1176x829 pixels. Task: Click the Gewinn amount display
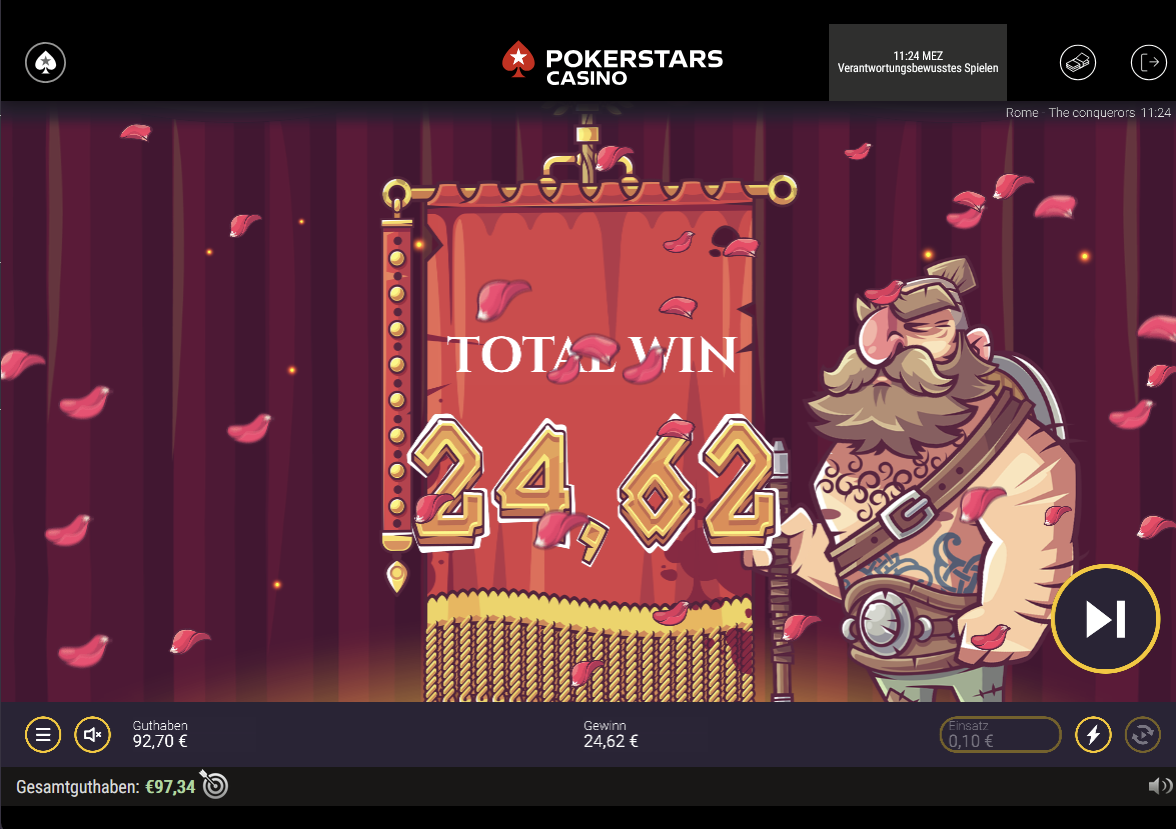[x=610, y=734]
